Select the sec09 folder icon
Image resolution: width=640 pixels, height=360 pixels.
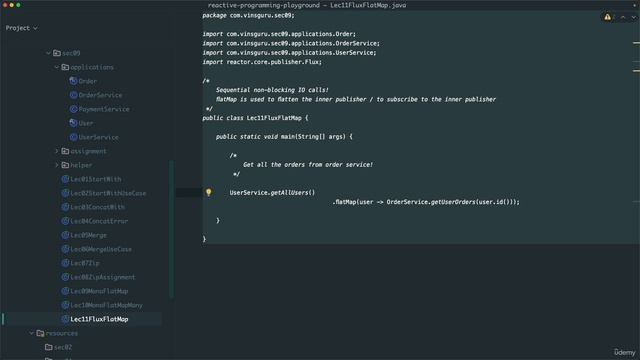pyautogui.click(x=57, y=53)
